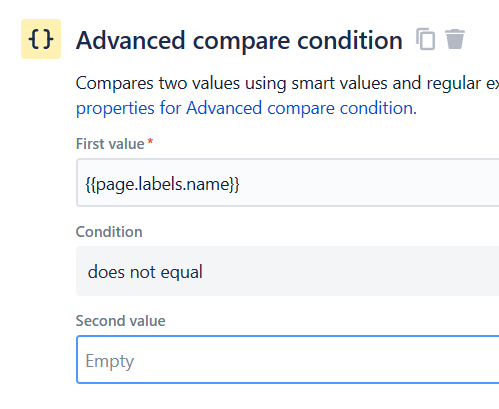The width and height of the screenshot is (499, 409).
Task: Select the {{page.labels.name}} smart value text
Action: [x=162, y=184]
